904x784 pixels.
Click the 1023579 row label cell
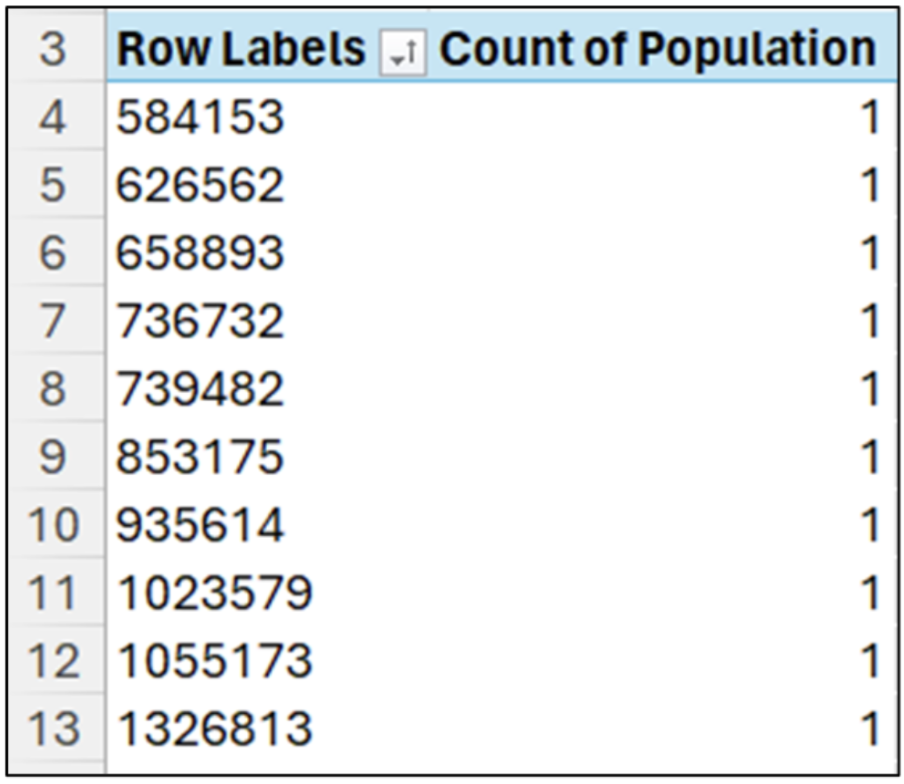[214, 593]
